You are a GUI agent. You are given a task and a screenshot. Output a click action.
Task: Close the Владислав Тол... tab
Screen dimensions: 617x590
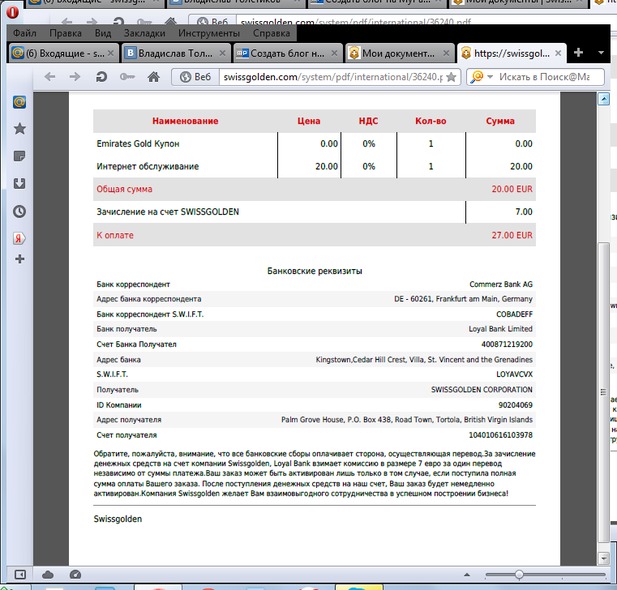click(x=222, y=53)
